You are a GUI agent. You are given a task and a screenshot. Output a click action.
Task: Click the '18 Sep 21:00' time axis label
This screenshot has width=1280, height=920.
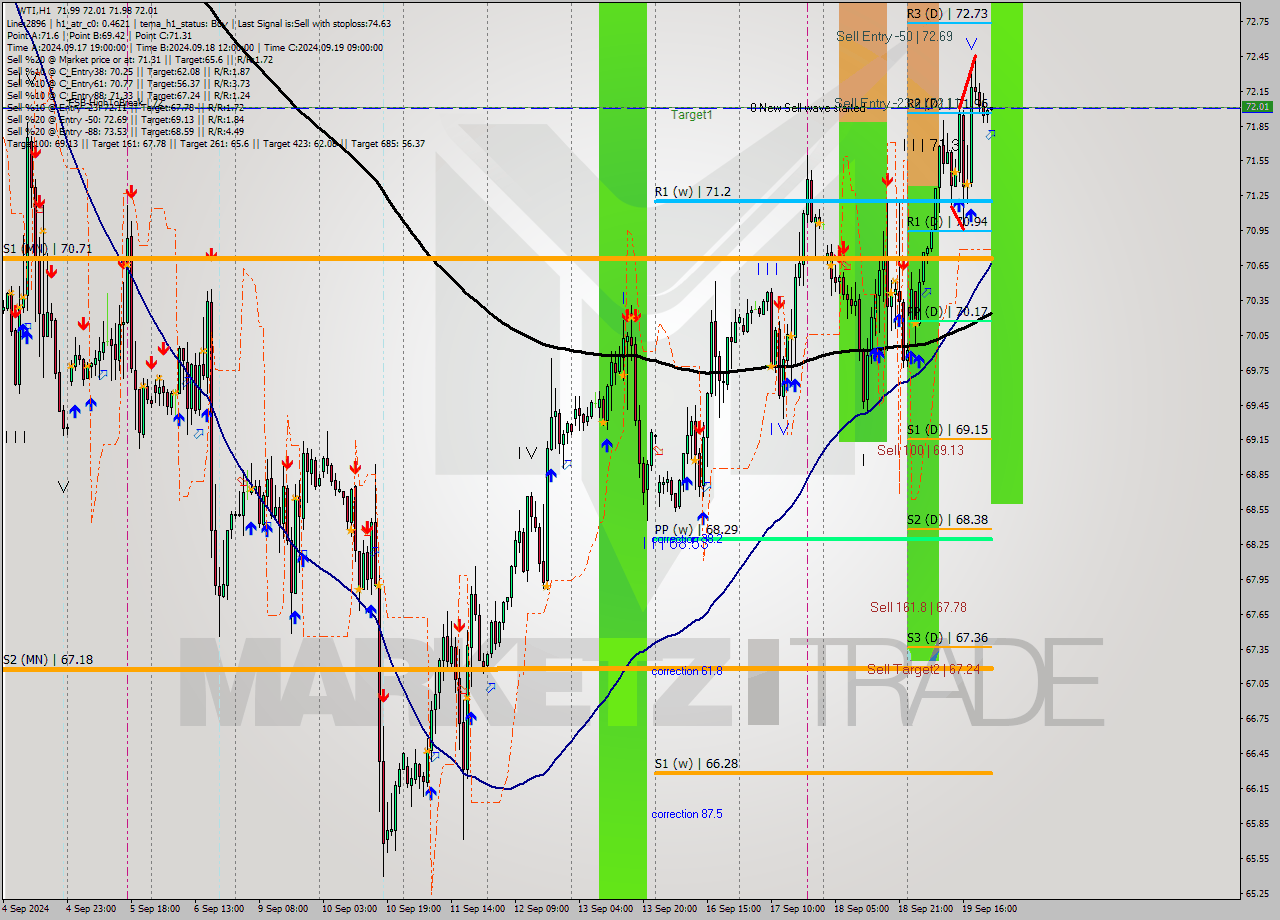coord(926,909)
